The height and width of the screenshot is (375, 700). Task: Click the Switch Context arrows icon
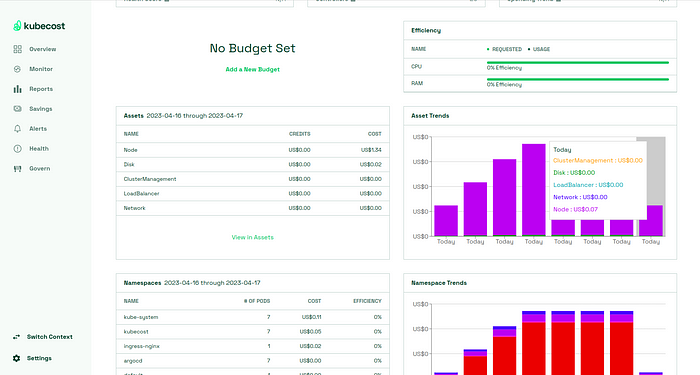(17, 337)
